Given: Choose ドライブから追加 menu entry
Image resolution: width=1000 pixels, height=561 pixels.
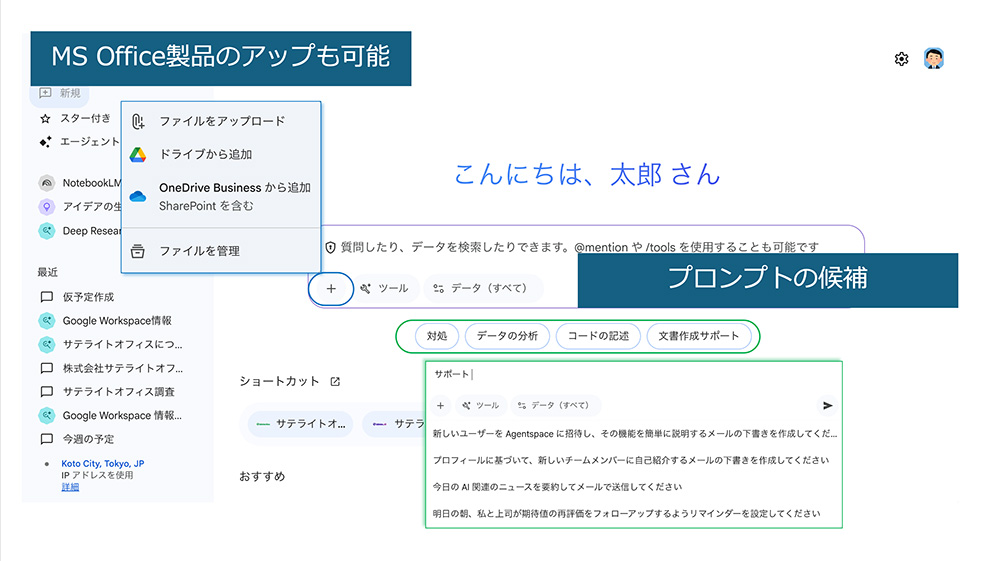Looking at the screenshot, I should (x=205, y=154).
